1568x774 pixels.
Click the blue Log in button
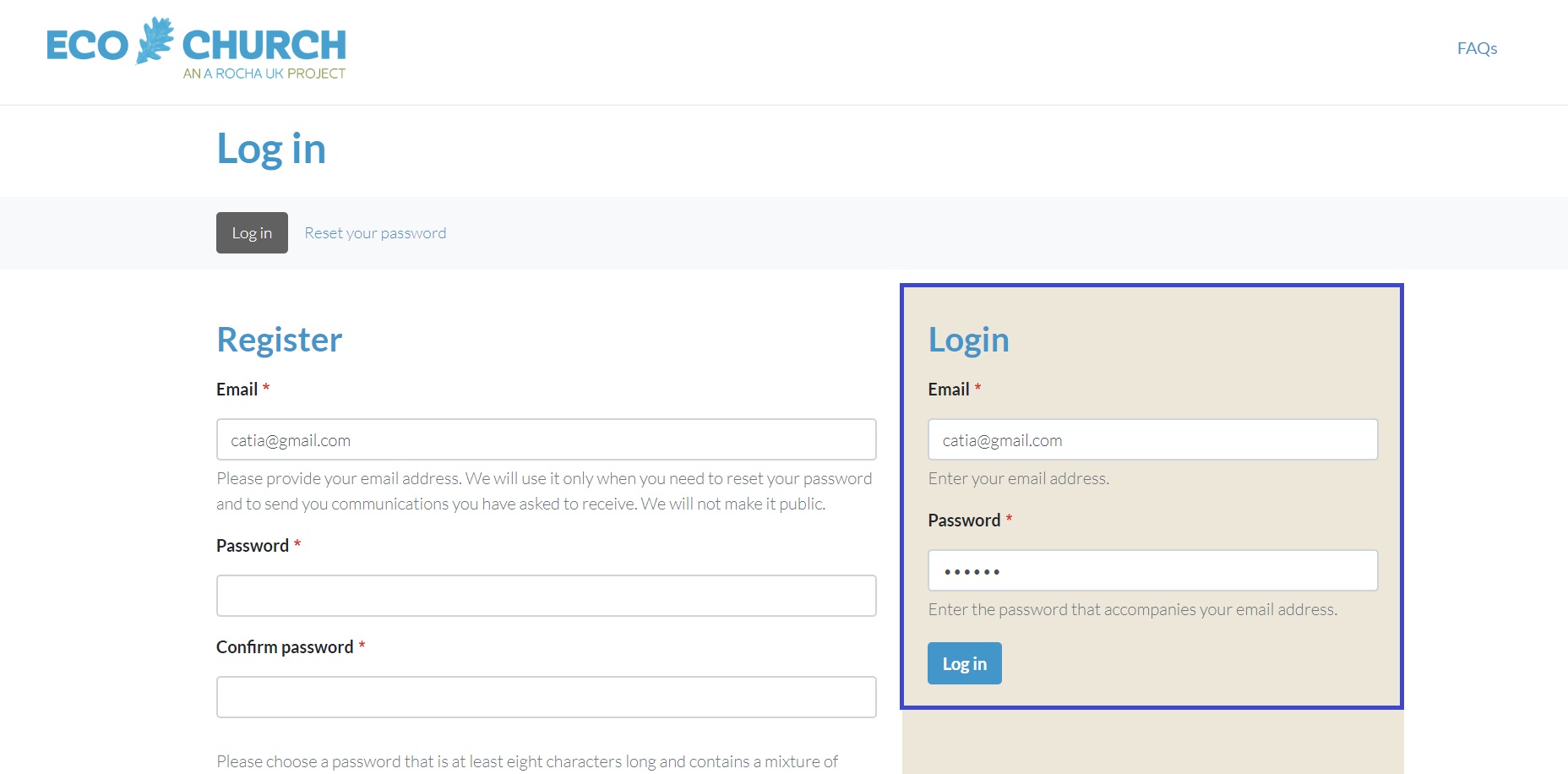[x=964, y=663]
